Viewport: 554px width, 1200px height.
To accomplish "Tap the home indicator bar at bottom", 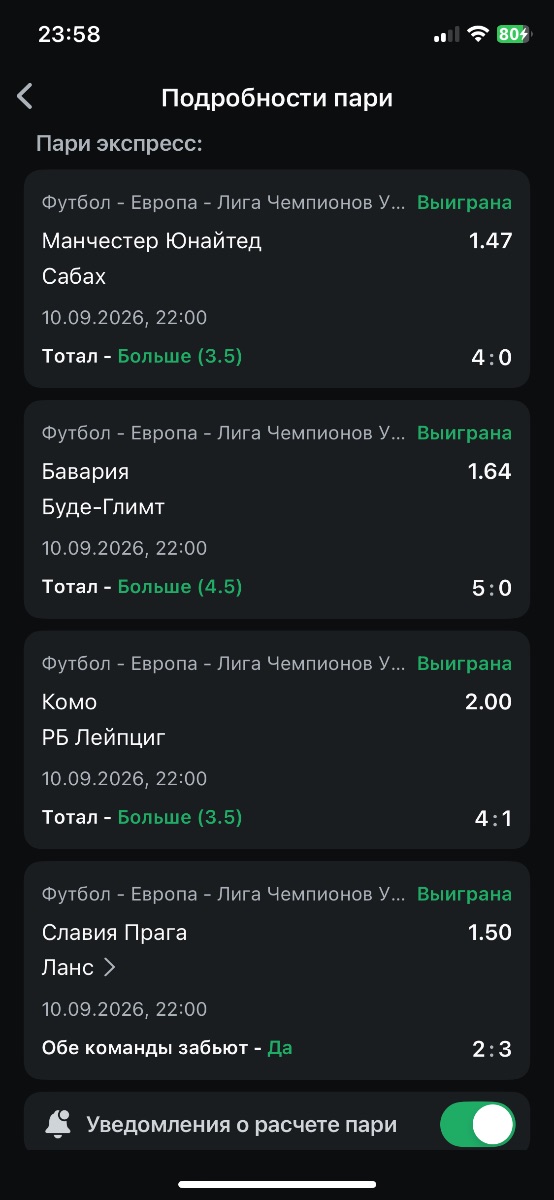I will point(277,1185).
